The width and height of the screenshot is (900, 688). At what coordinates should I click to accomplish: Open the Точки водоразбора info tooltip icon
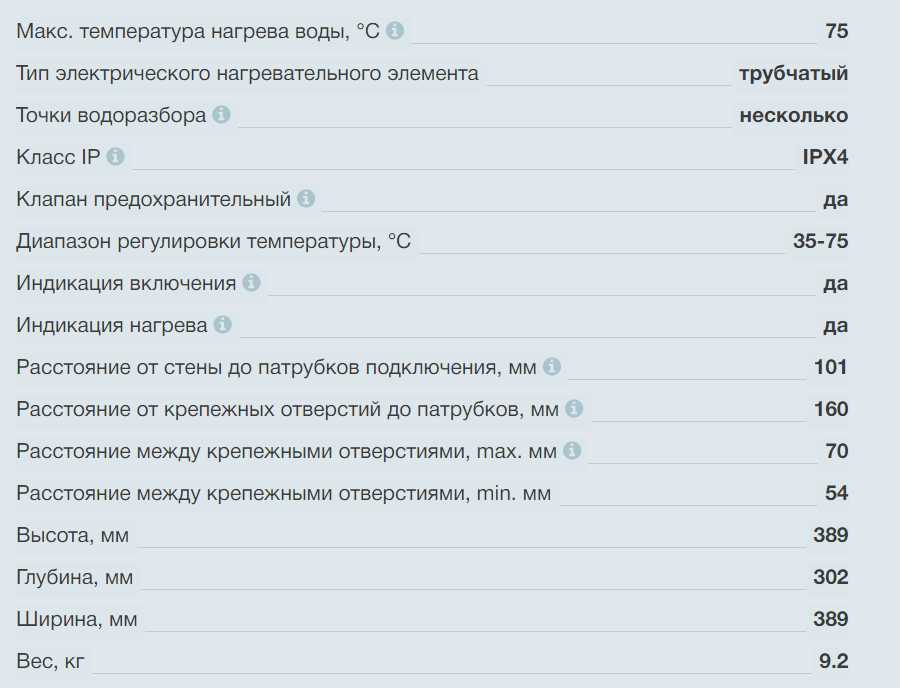point(221,115)
